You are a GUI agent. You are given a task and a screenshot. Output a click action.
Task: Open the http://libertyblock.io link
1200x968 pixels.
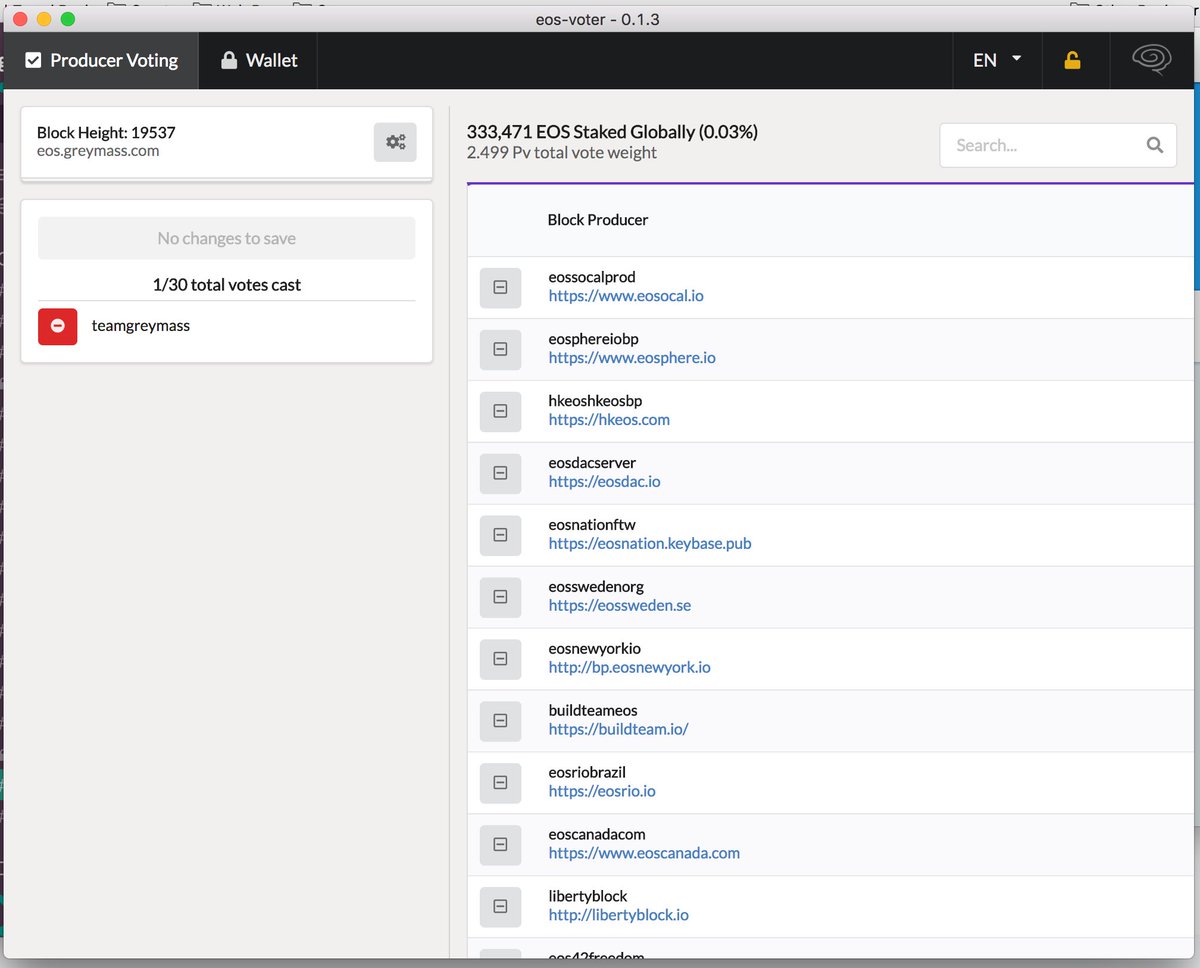point(618,916)
